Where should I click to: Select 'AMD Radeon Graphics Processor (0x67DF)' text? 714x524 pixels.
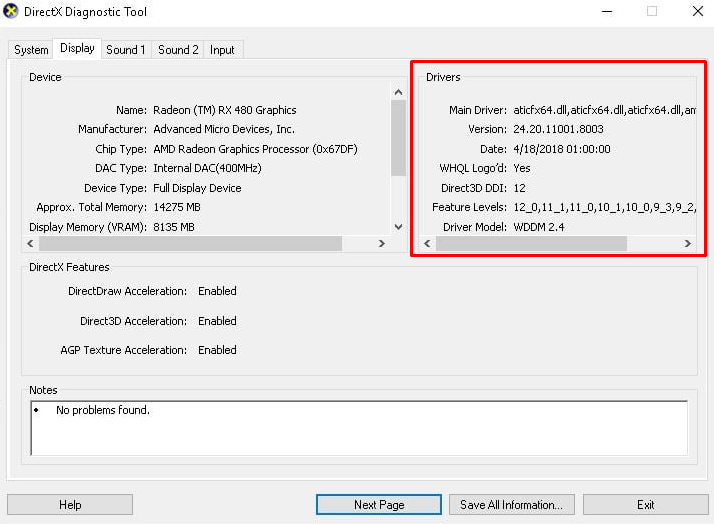pyautogui.click(x=255, y=149)
